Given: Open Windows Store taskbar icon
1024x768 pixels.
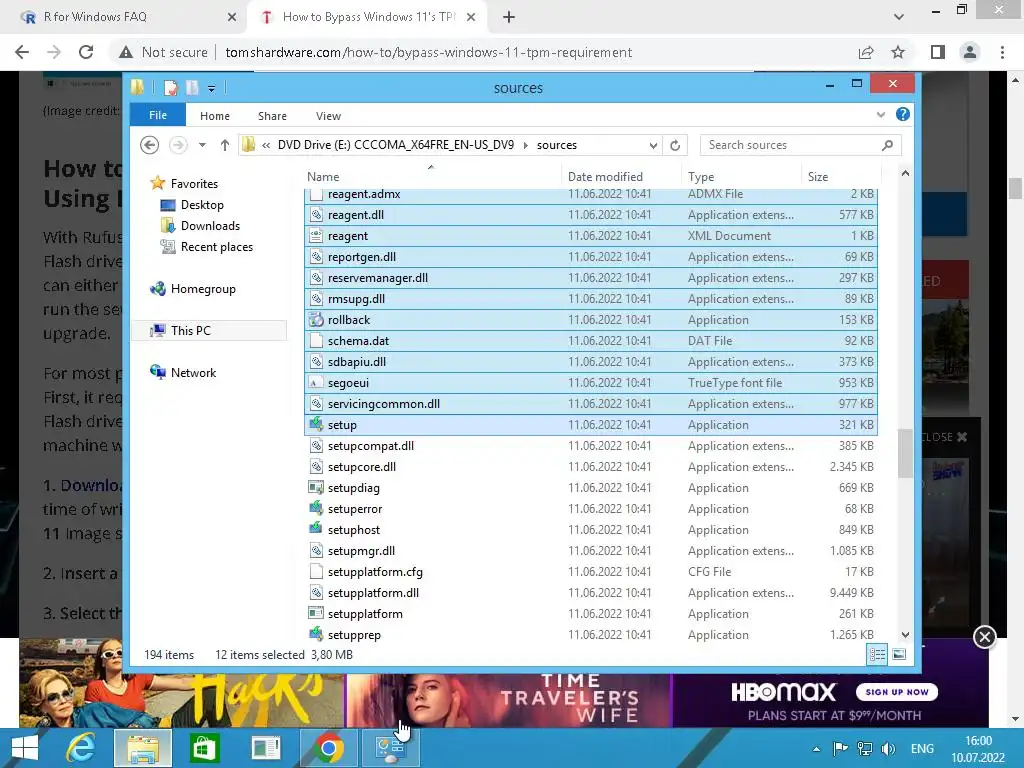Looking at the screenshot, I should (204, 748).
